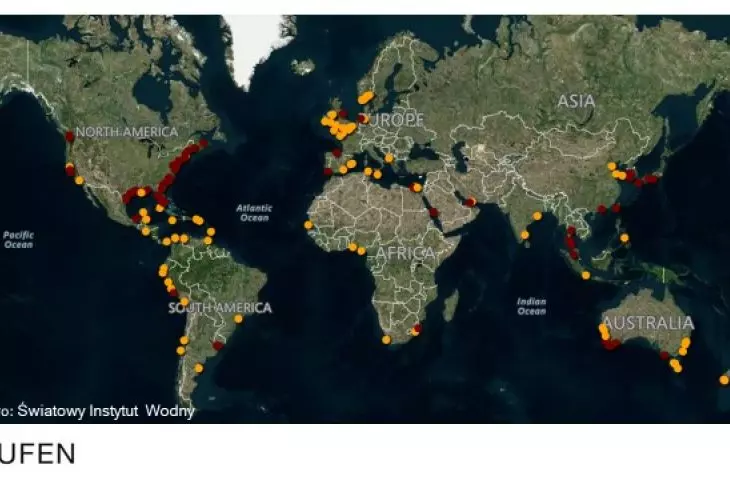Image resolution: width=730 pixels, height=480 pixels.
Task: Select the red marker on US Pacific Northwest coast
Action: click(70, 136)
